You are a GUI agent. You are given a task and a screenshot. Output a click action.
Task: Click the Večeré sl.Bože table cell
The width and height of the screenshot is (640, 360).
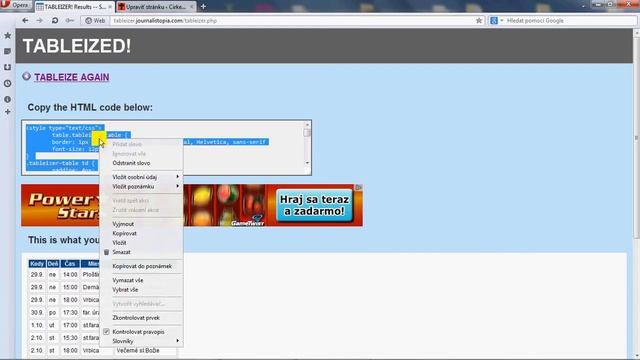click(146, 351)
